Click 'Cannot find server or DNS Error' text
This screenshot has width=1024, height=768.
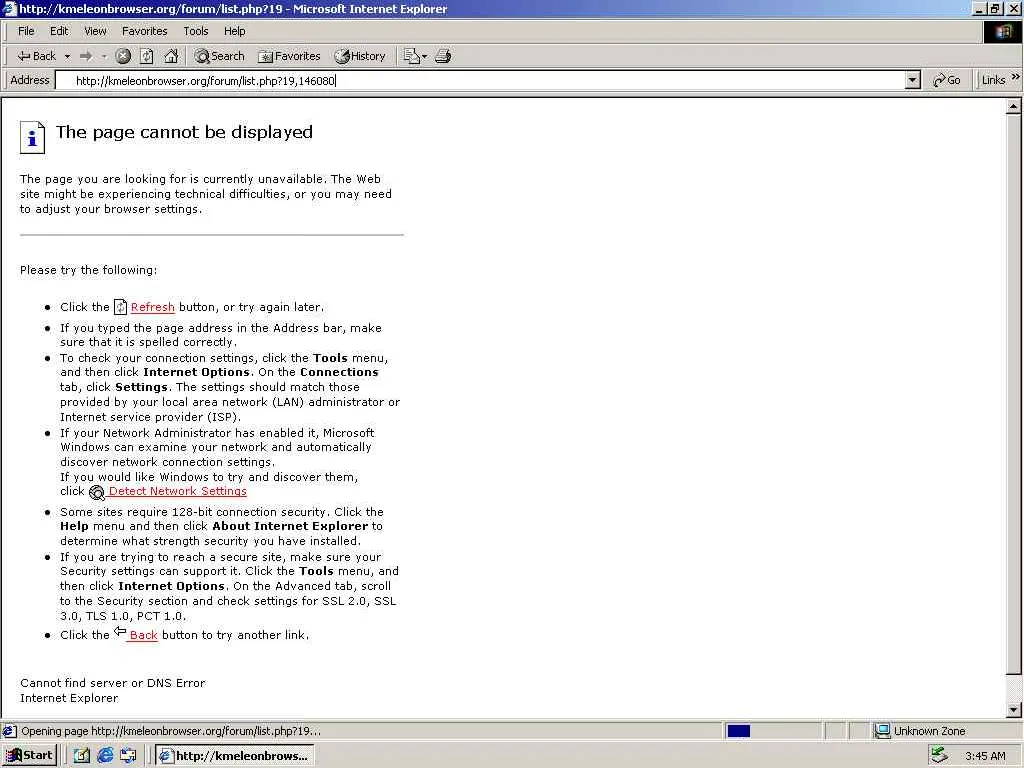pos(112,683)
